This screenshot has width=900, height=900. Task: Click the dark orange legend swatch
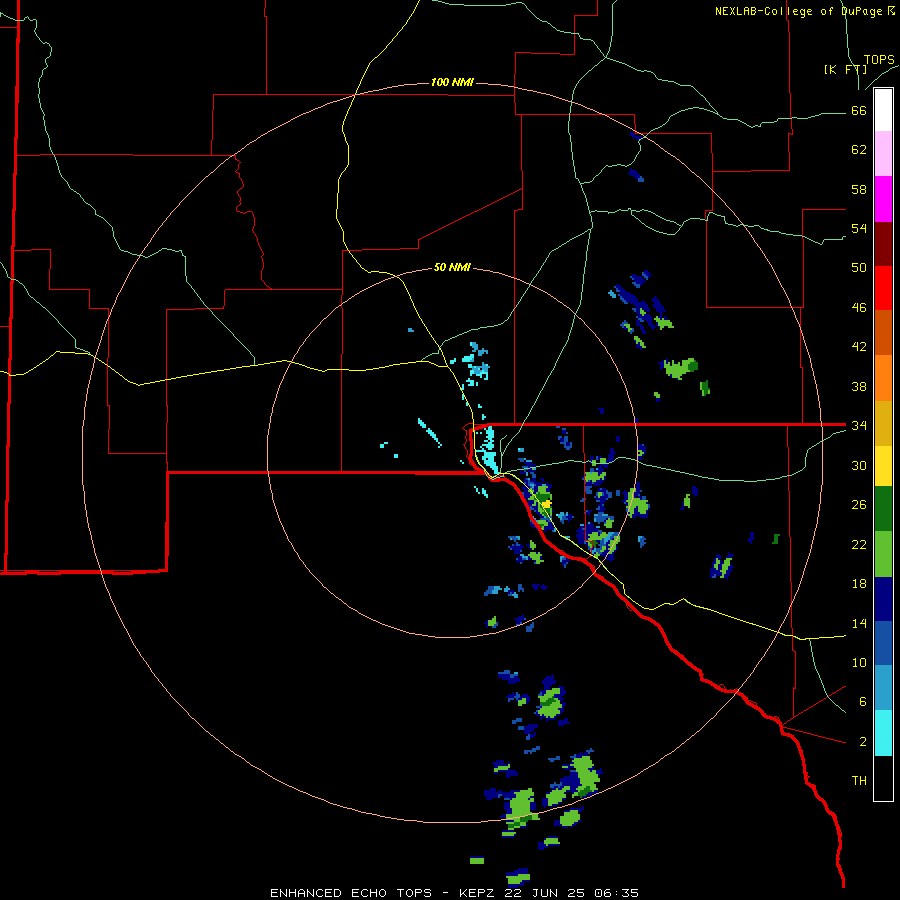click(883, 333)
